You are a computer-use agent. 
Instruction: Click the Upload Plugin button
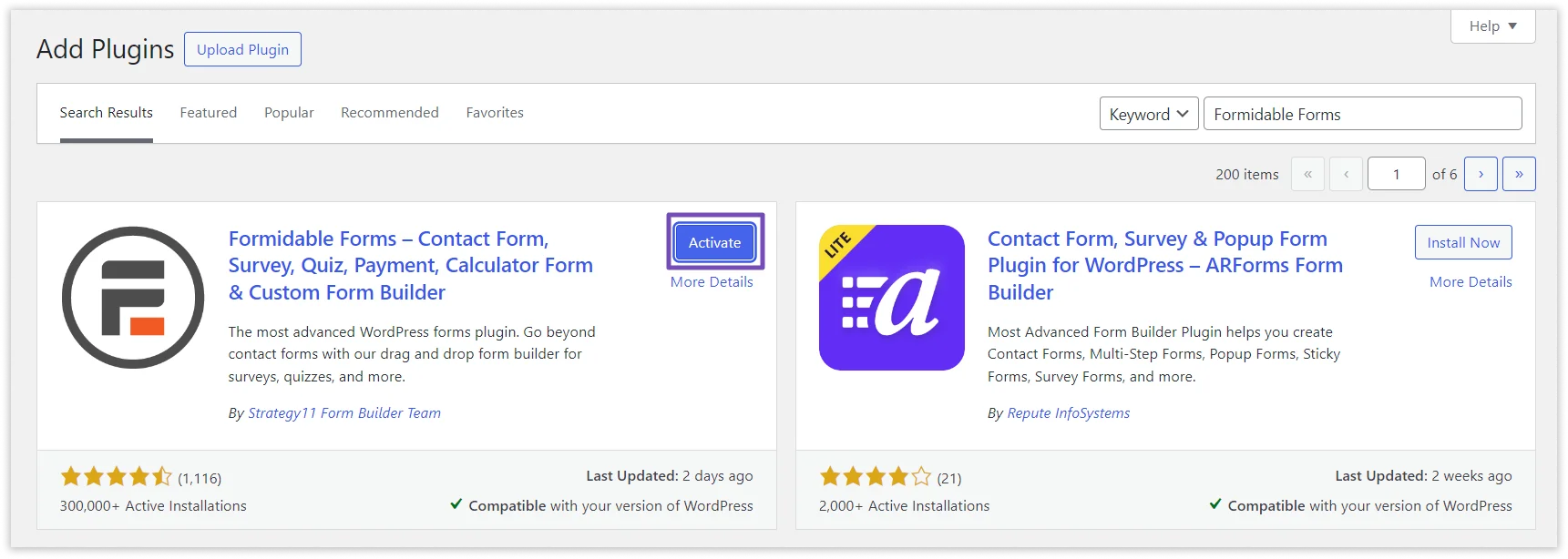(x=242, y=49)
